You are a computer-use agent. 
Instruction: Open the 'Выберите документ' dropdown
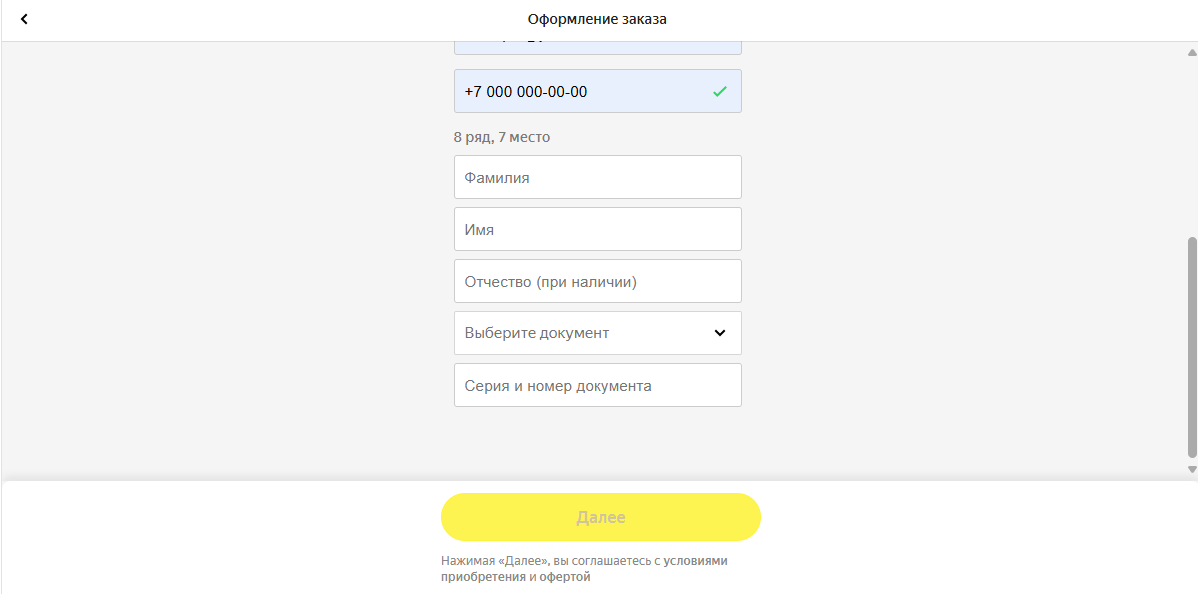coord(597,333)
